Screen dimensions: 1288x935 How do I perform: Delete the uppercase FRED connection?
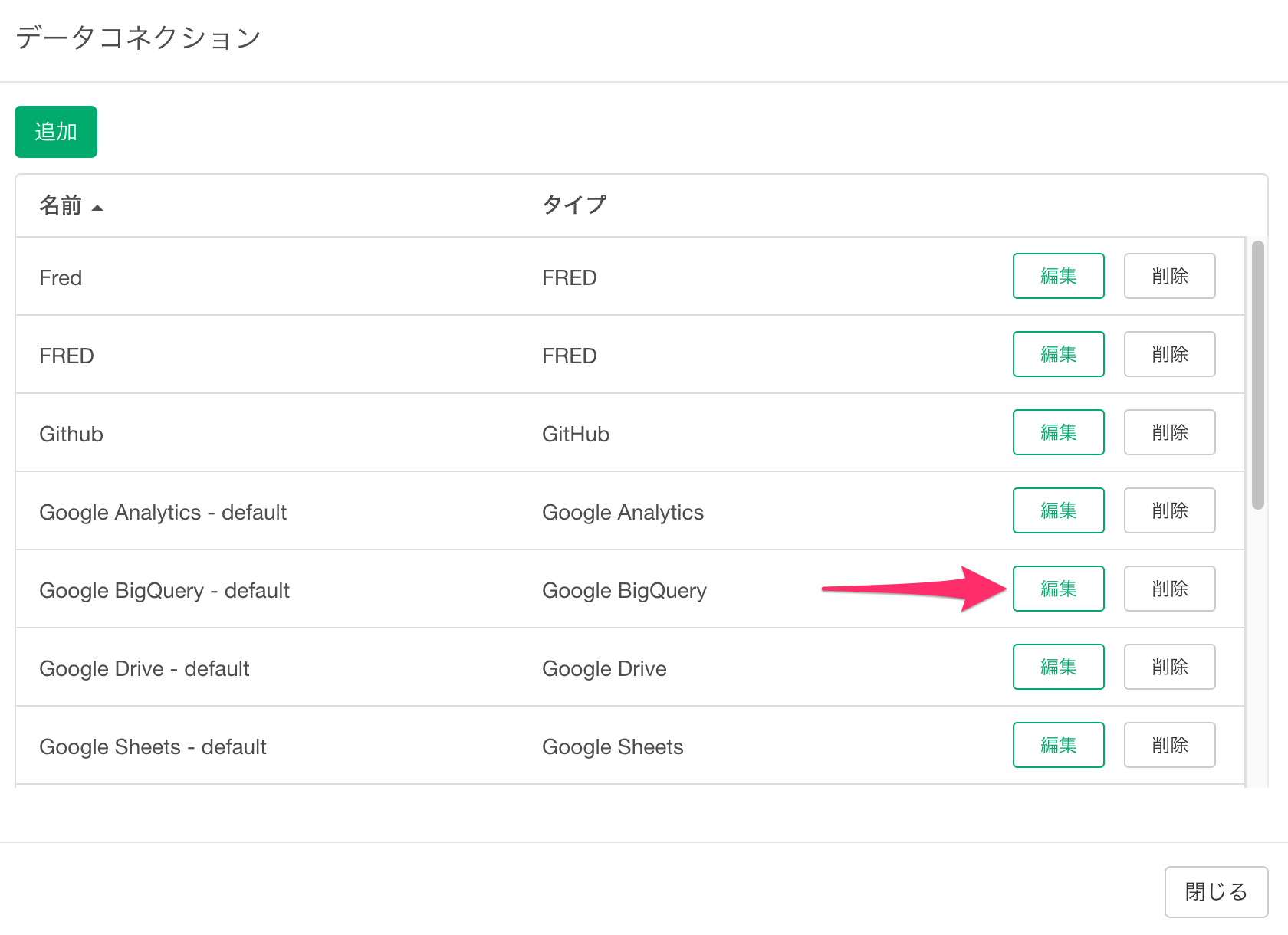tap(1169, 354)
